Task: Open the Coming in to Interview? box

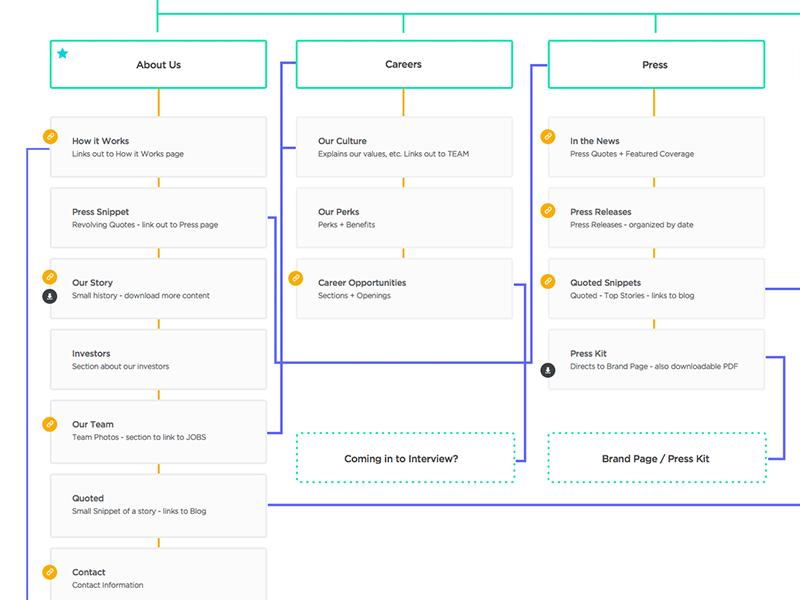Action: pos(405,458)
